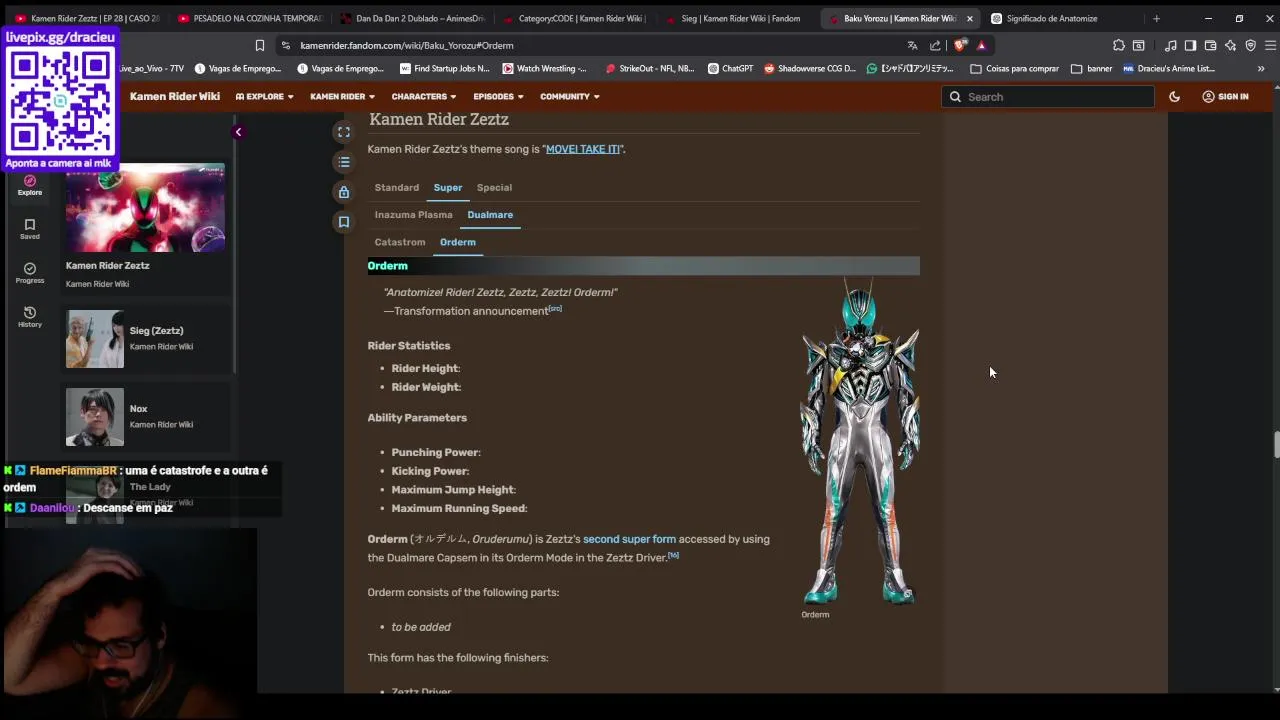
Task: Open the Brave sidebar panel icon in toolbar
Action: point(1190,46)
